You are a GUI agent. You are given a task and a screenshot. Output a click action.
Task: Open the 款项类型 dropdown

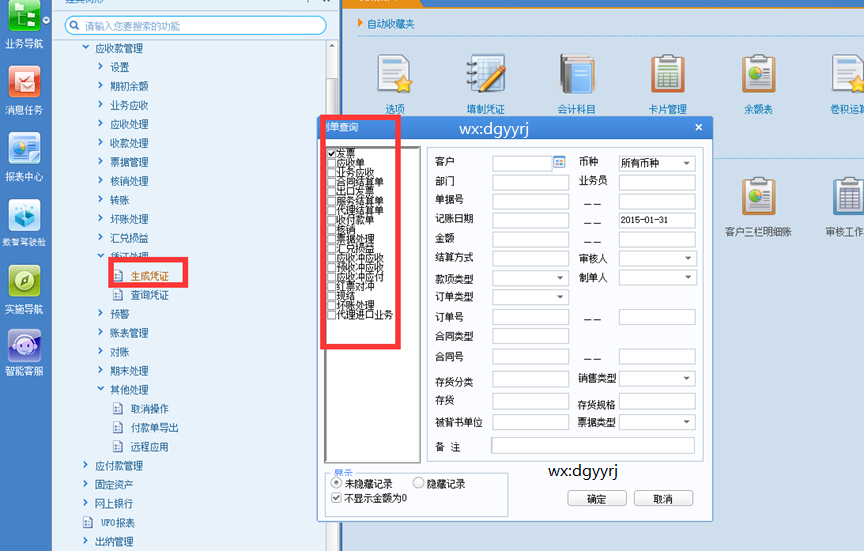tap(531, 278)
